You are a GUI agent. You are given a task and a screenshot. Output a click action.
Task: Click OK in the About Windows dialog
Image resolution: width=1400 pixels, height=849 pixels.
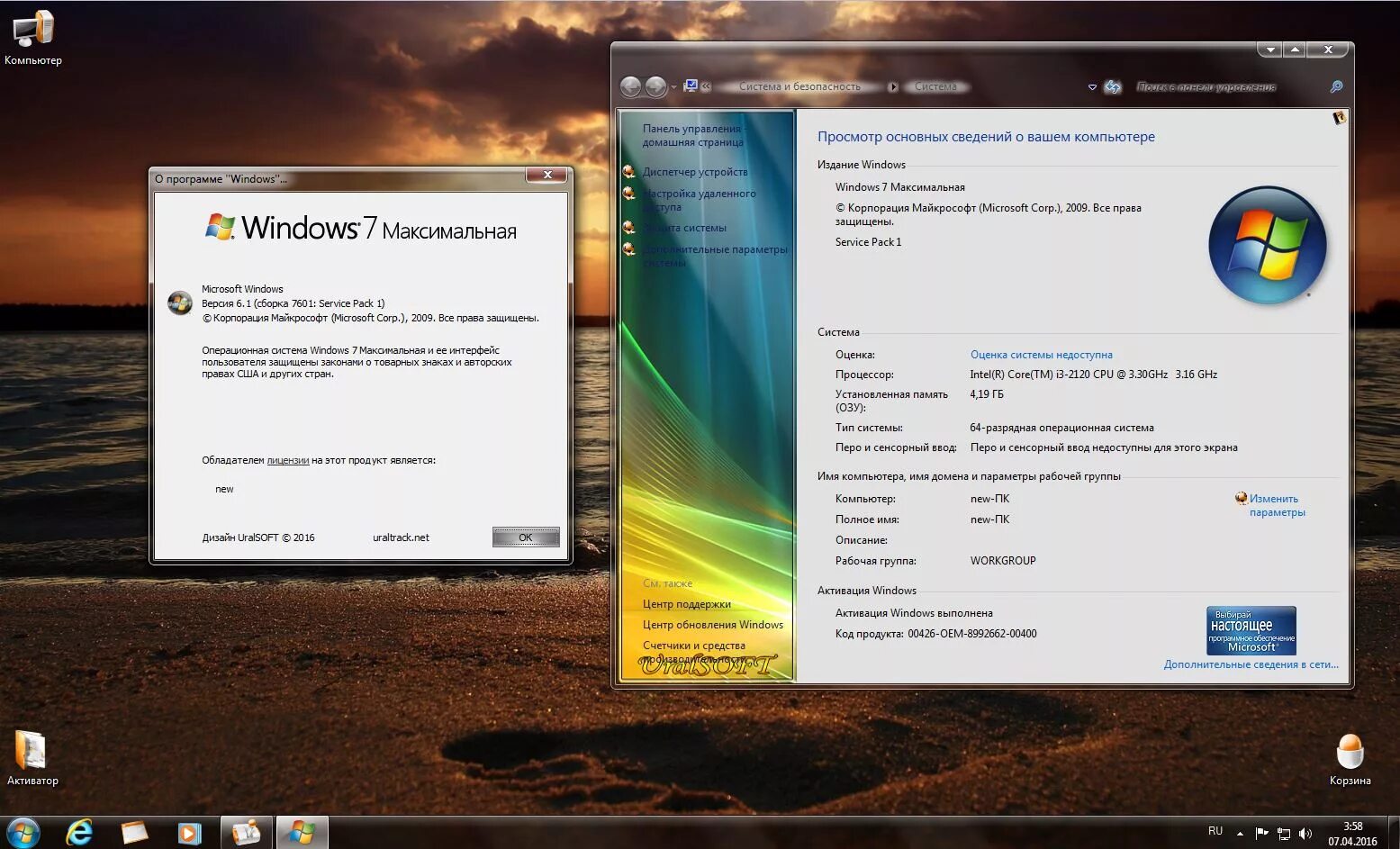(526, 537)
